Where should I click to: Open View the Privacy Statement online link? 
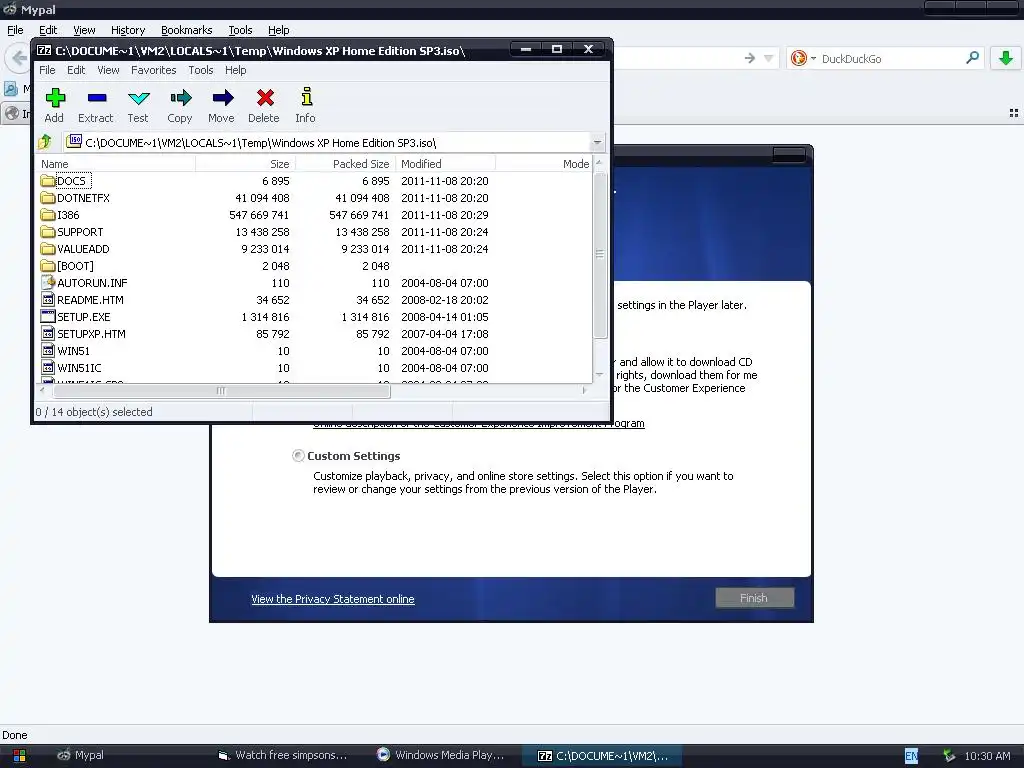332,599
